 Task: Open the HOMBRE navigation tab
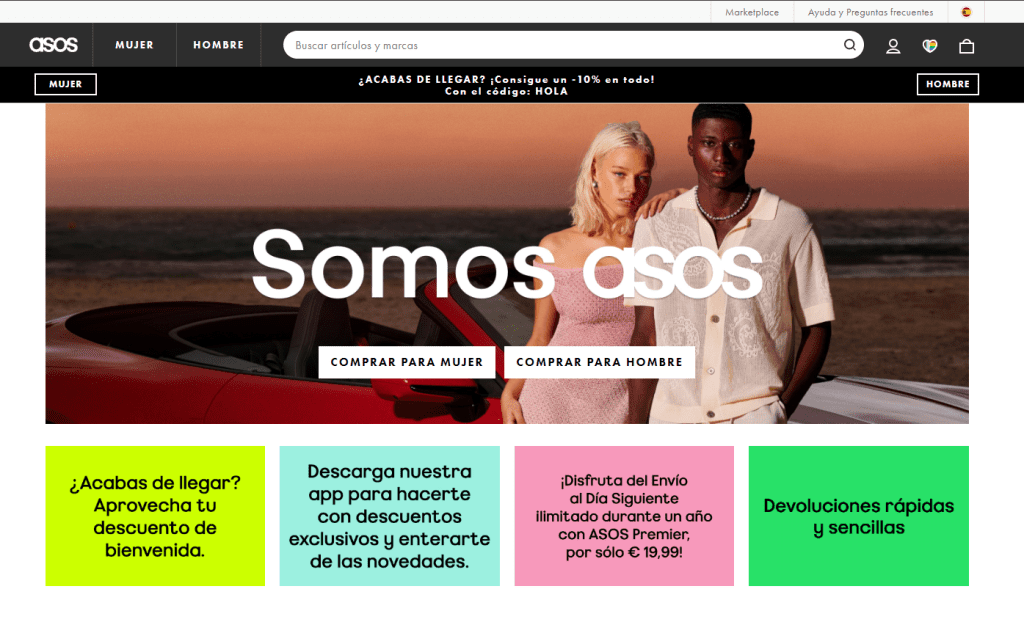point(218,45)
